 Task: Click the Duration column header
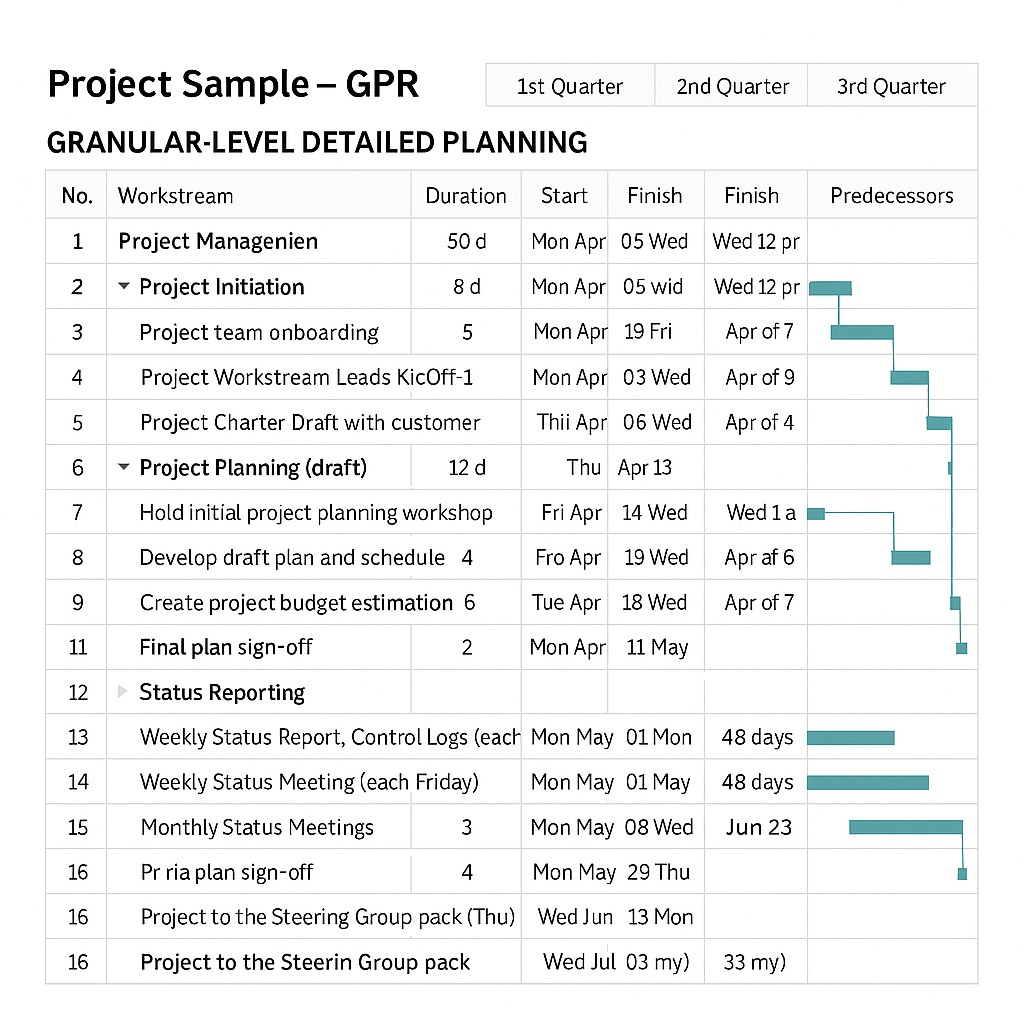[x=466, y=196]
